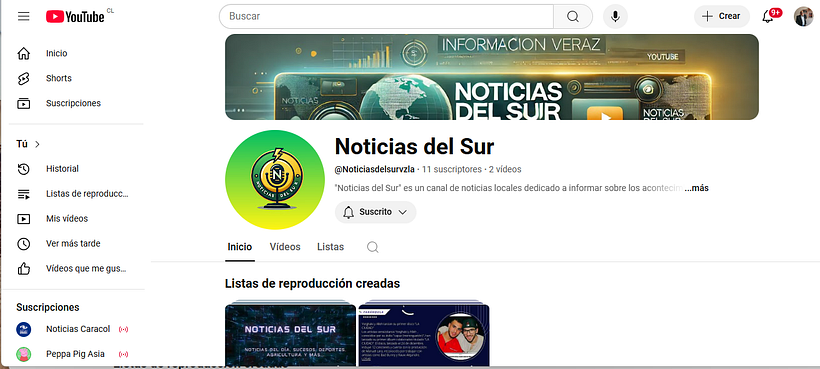Switch to the Inicio channel tab
The width and height of the screenshot is (820, 369).
[240, 247]
